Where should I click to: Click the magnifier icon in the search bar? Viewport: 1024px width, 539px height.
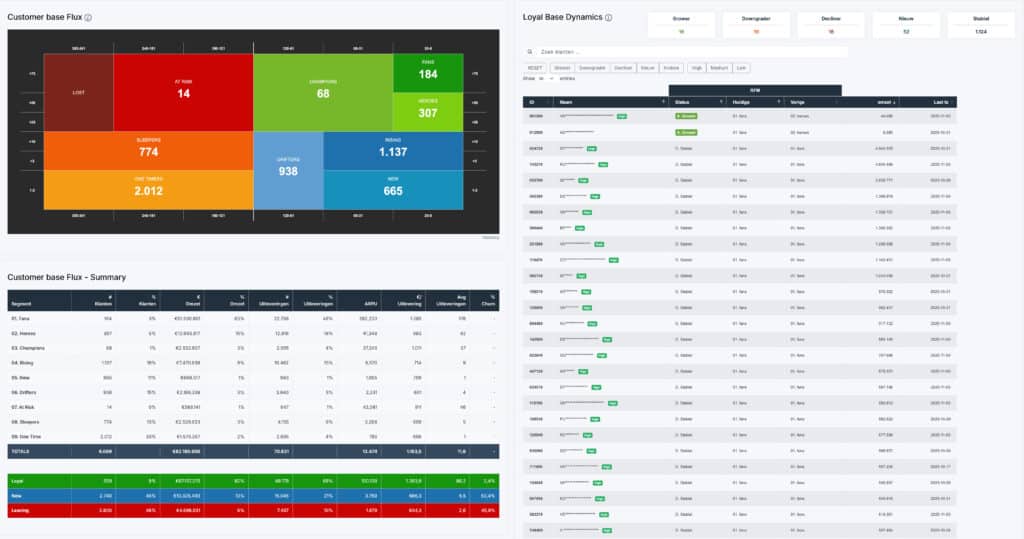[530, 51]
